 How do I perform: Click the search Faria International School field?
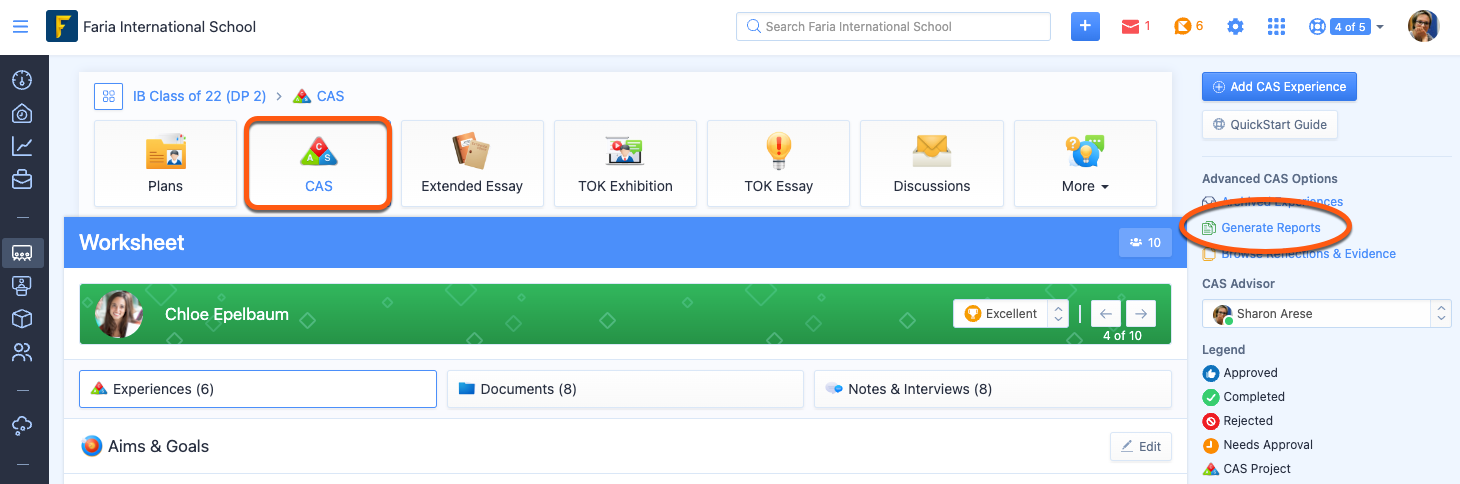[893, 26]
